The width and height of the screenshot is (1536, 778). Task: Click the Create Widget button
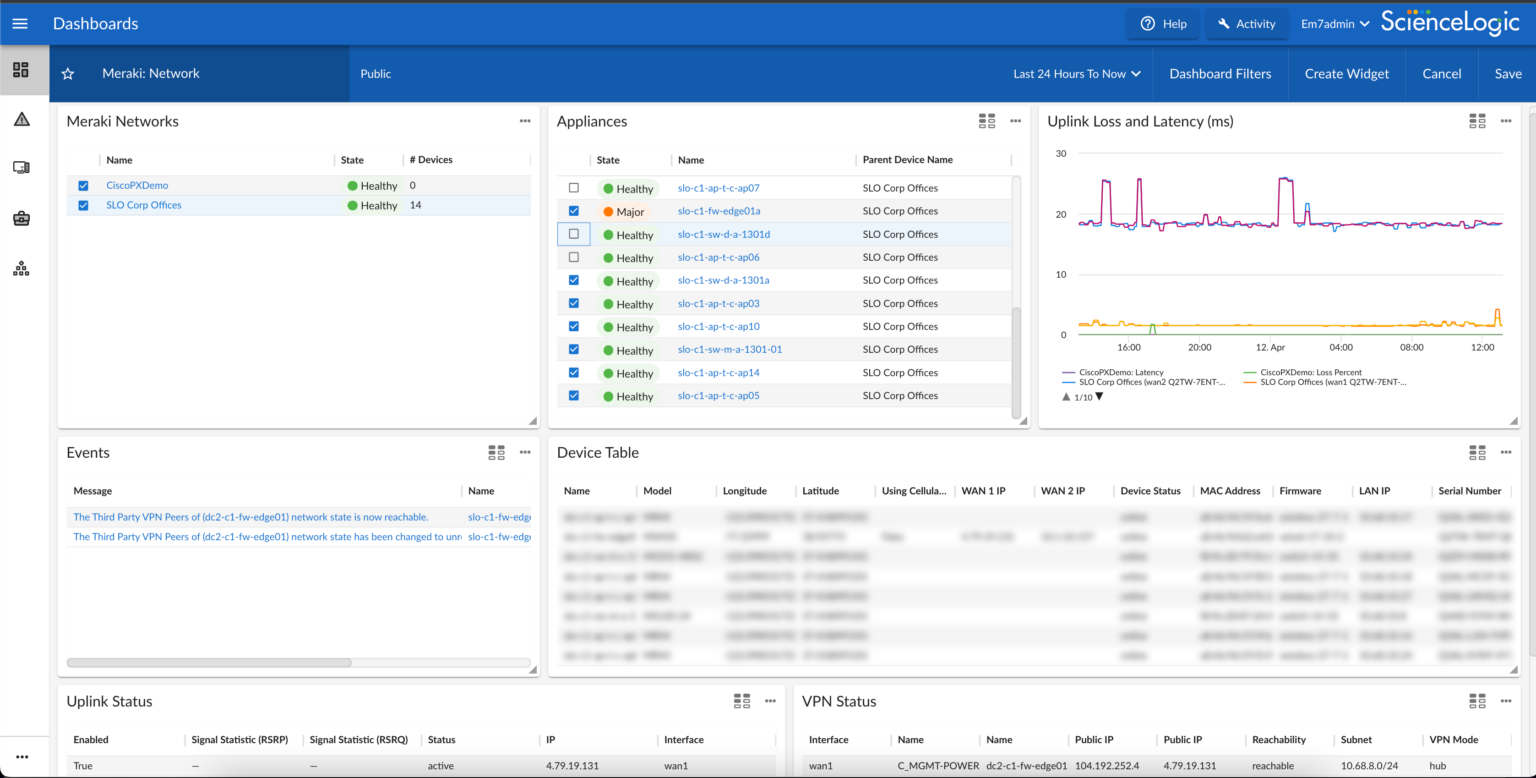tap(1346, 73)
